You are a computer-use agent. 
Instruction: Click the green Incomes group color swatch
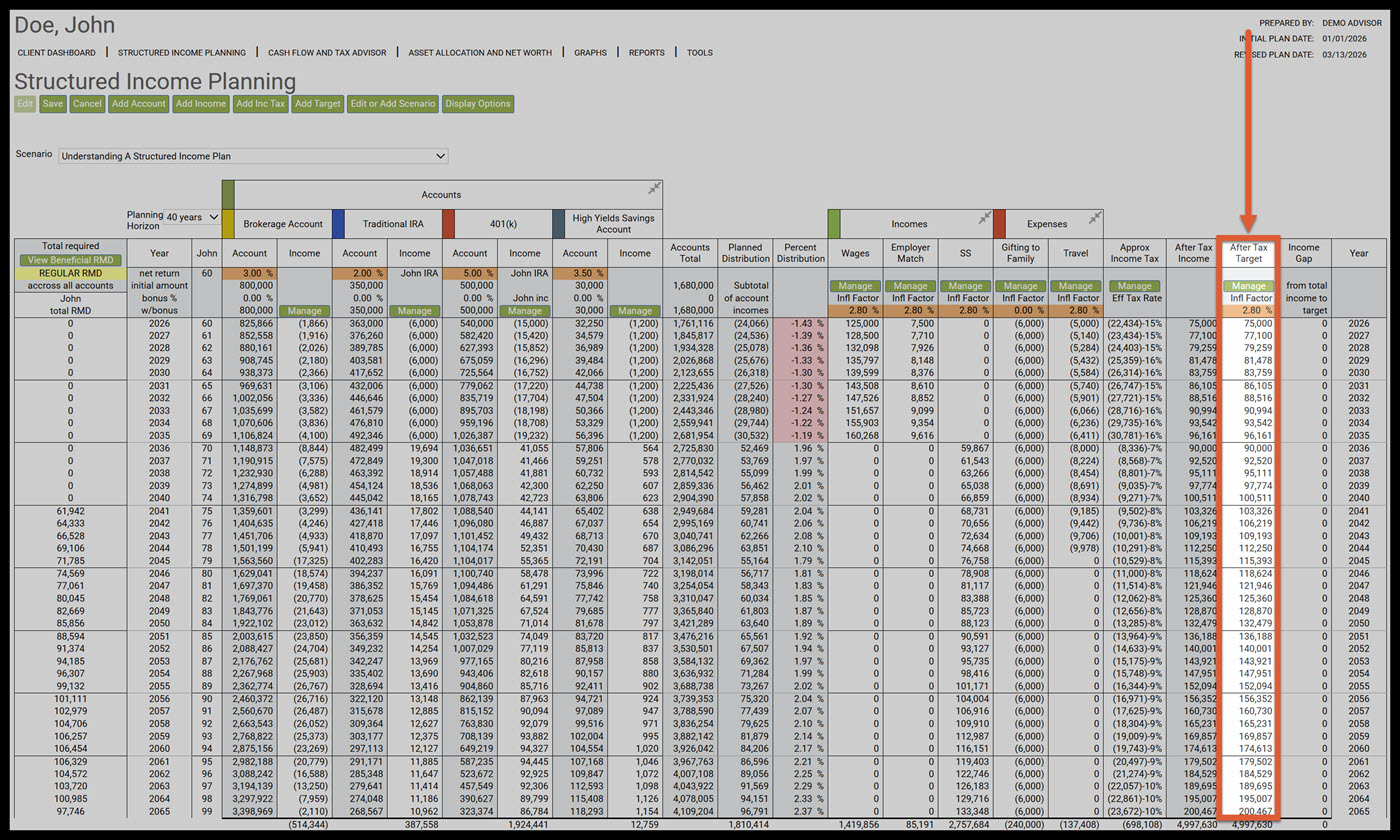pyautogui.click(x=834, y=223)
